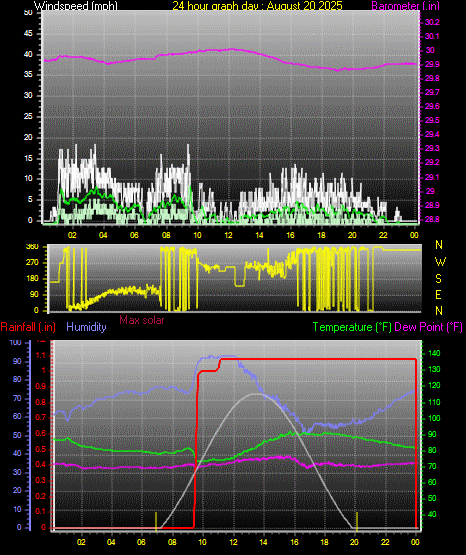Click the blue "Humidity" legend label

(86, 327)
